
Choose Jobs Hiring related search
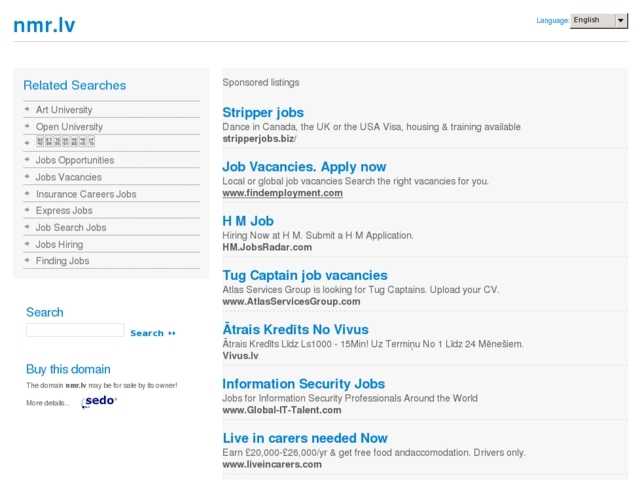coord(60,244)
